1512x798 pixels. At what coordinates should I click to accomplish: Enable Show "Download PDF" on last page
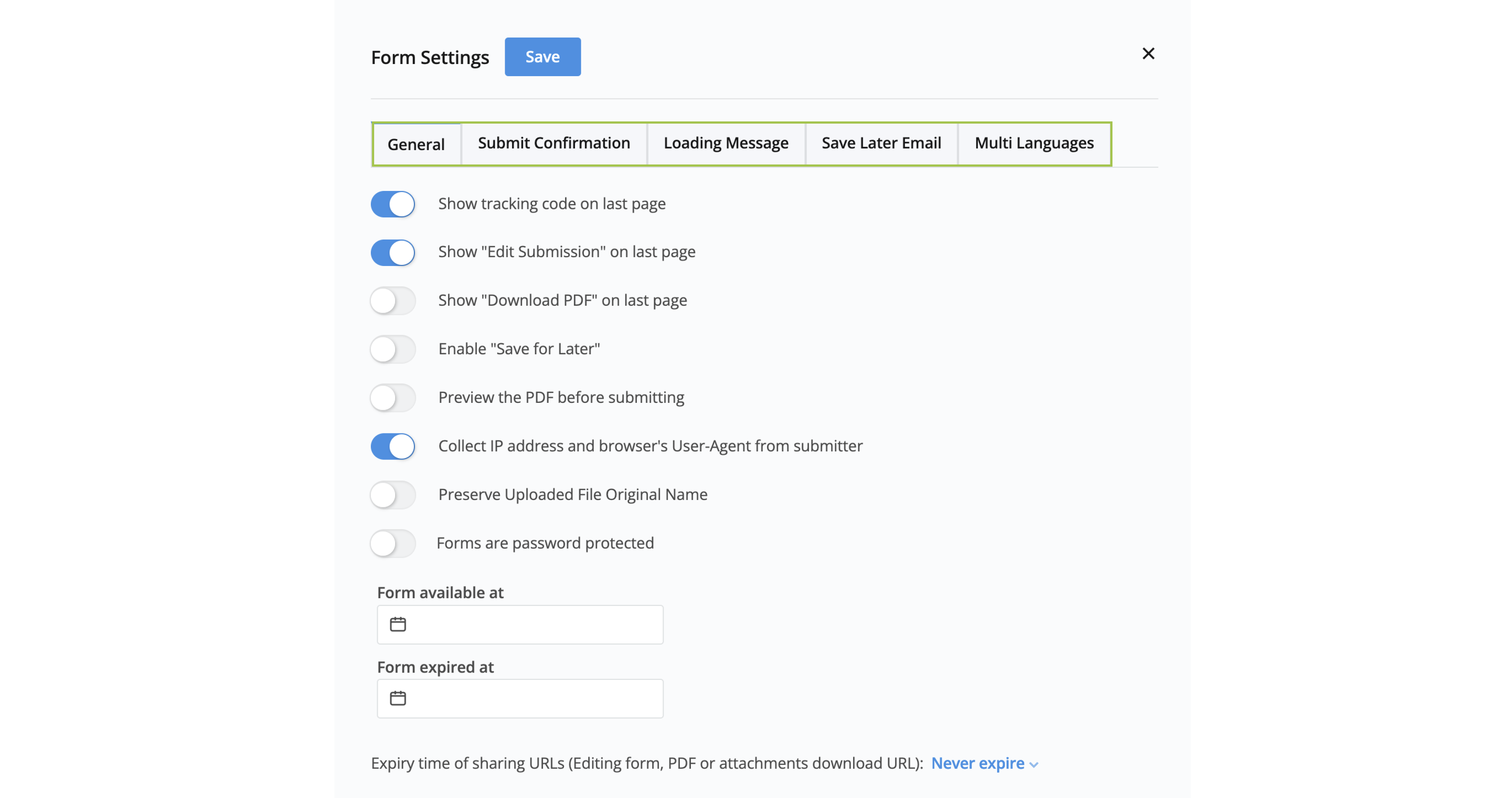pyautogui.click(x=393, y=301)
